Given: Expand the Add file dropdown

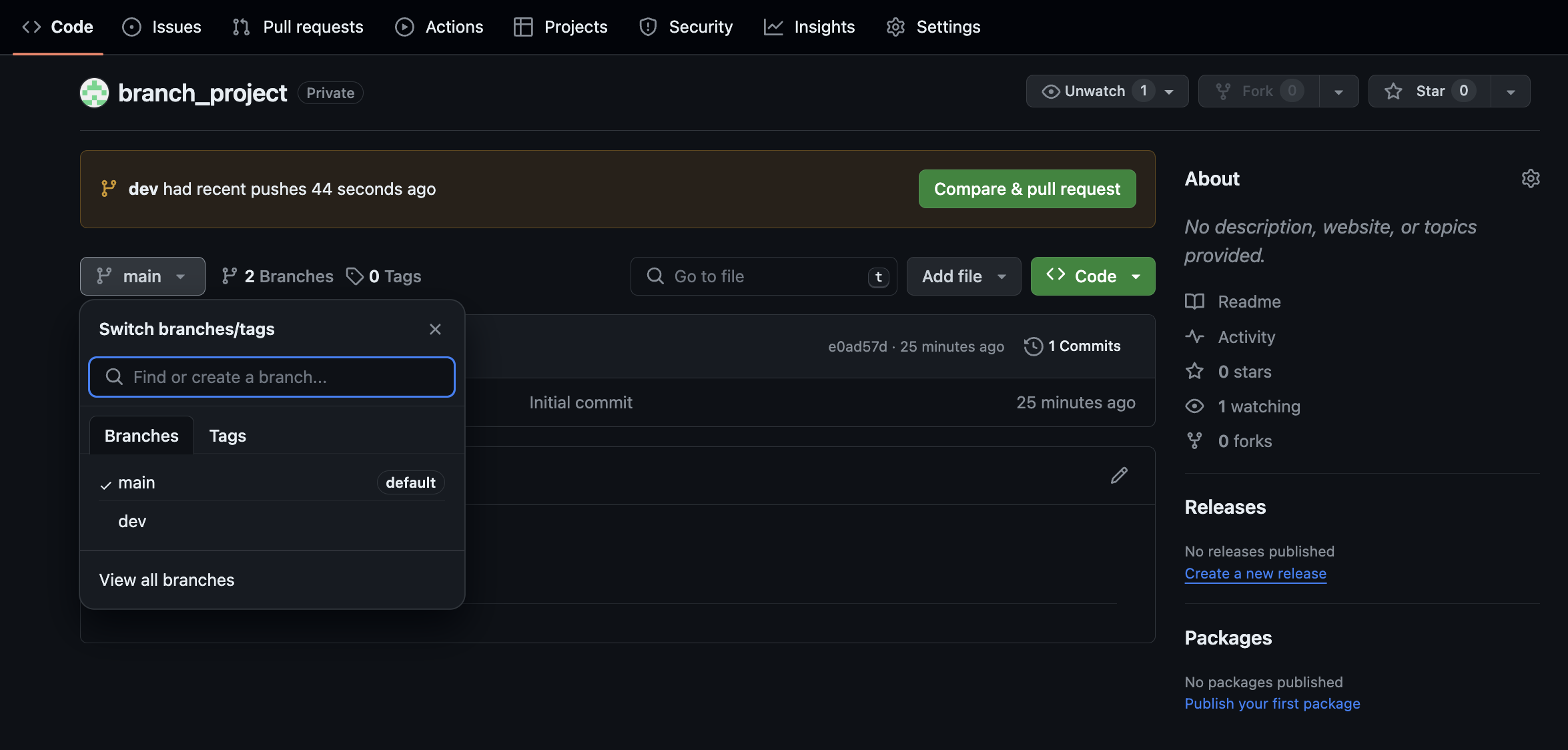Looking at the screenshot, I should tap(963, 276).
